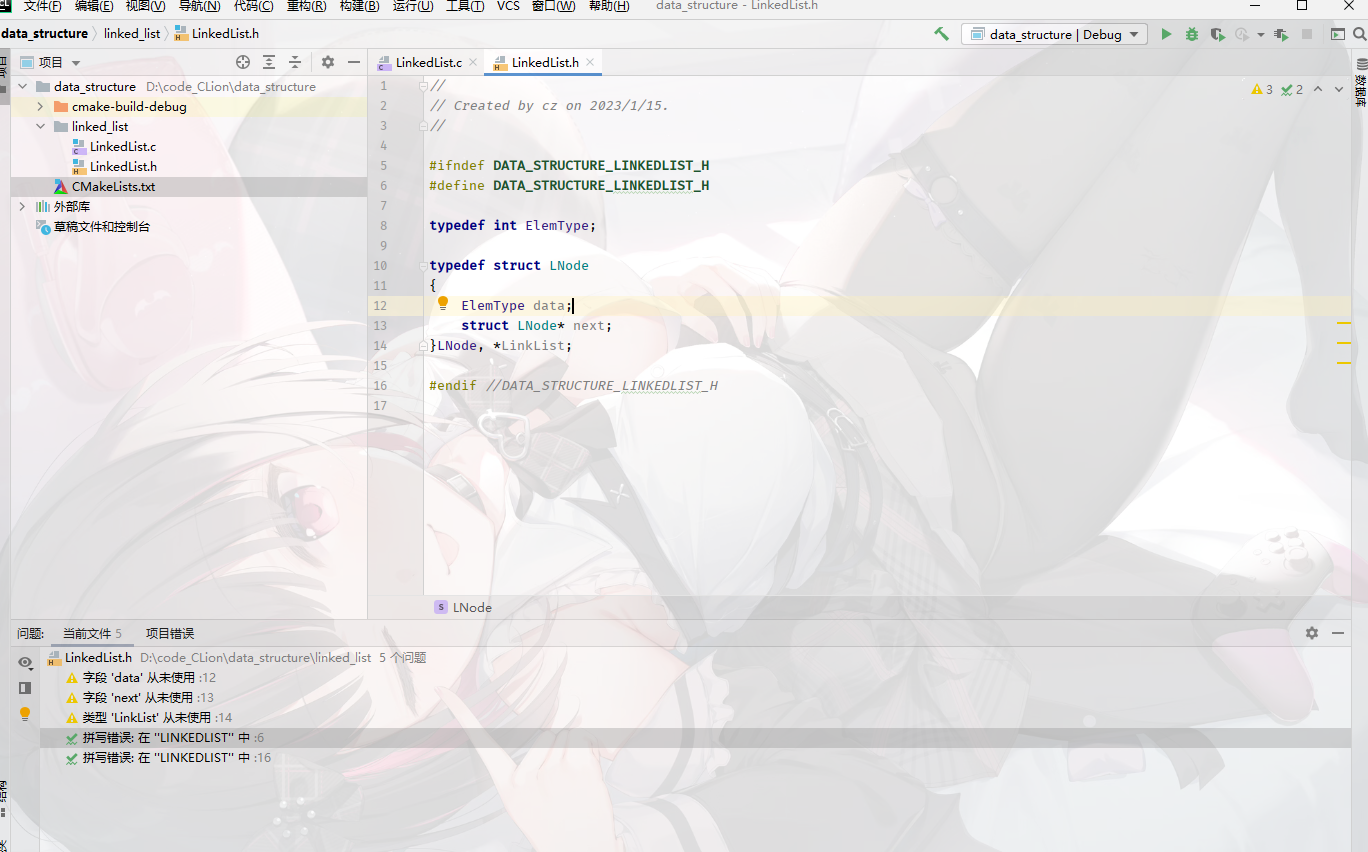This screenshot has width=1368, height=852.
Task: Click the grey stop button
Action: (x=1307, y=34)
